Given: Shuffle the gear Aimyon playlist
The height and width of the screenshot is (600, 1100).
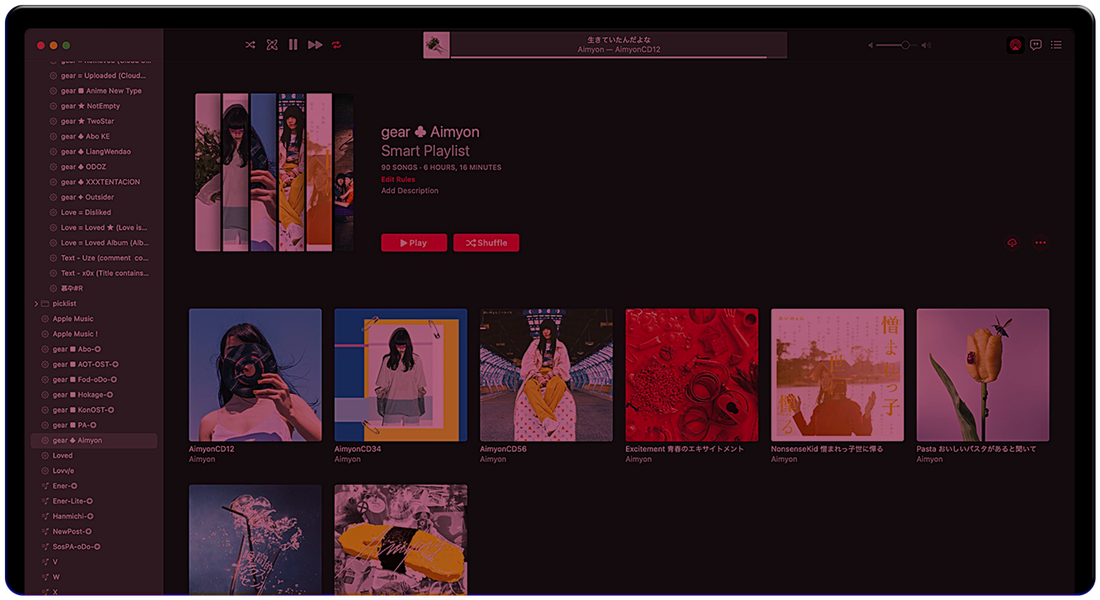Looking at the screenshot, I should tap(486, 243).
